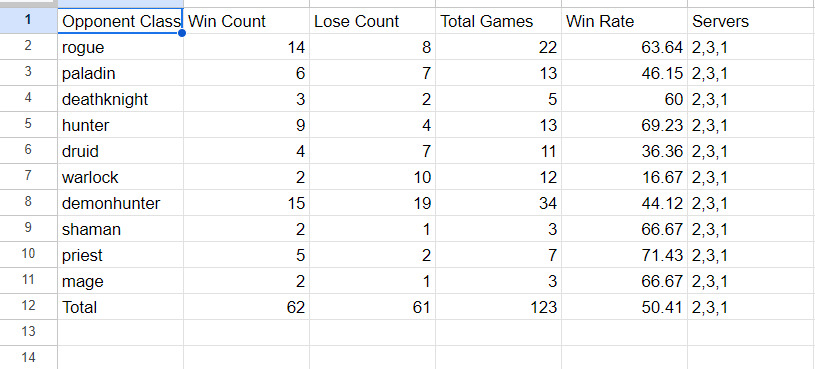Select hunter win count cell 9
Screen dimensions: 815x369
(x=246, y=125)
